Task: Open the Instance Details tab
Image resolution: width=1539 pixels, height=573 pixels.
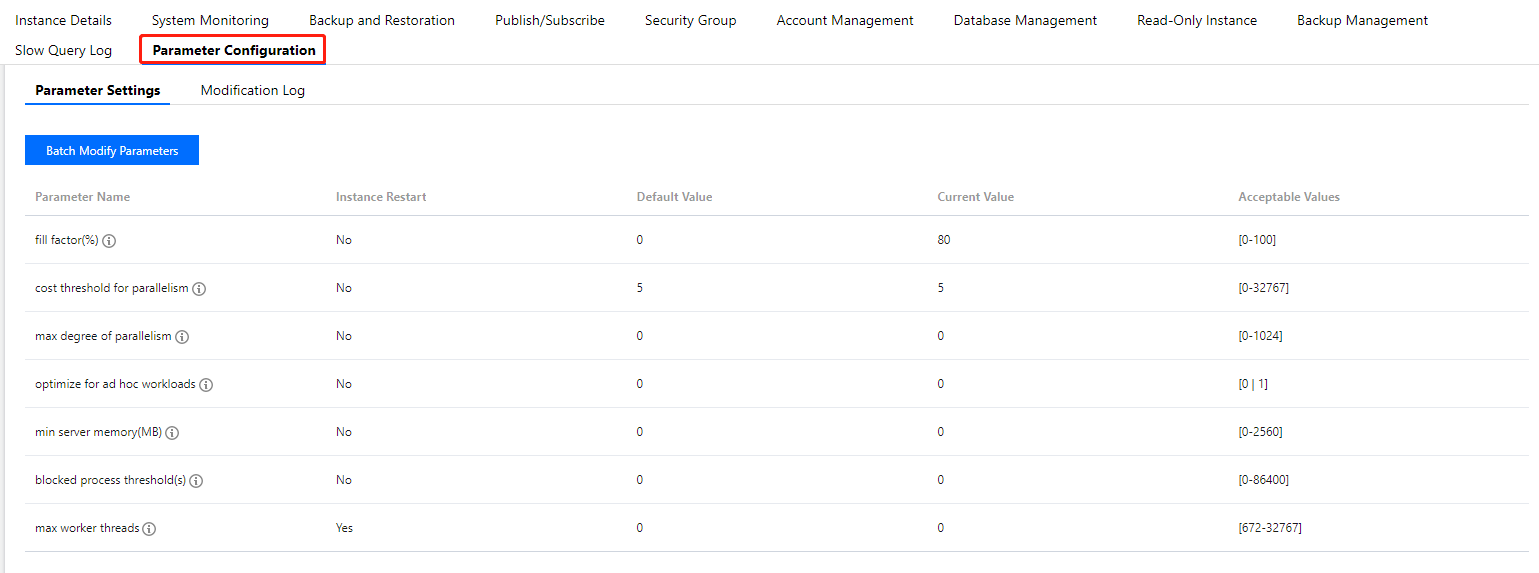Action: point(63,20)
